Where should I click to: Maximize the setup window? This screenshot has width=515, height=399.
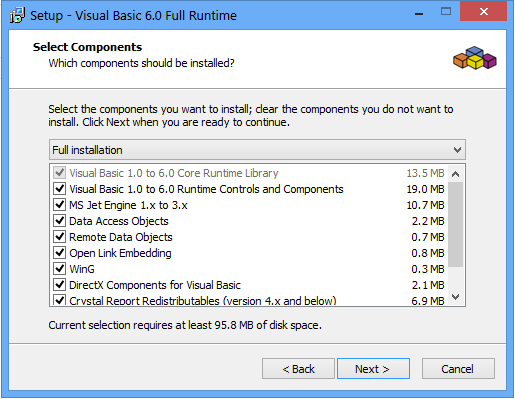(x=446, y=12)
